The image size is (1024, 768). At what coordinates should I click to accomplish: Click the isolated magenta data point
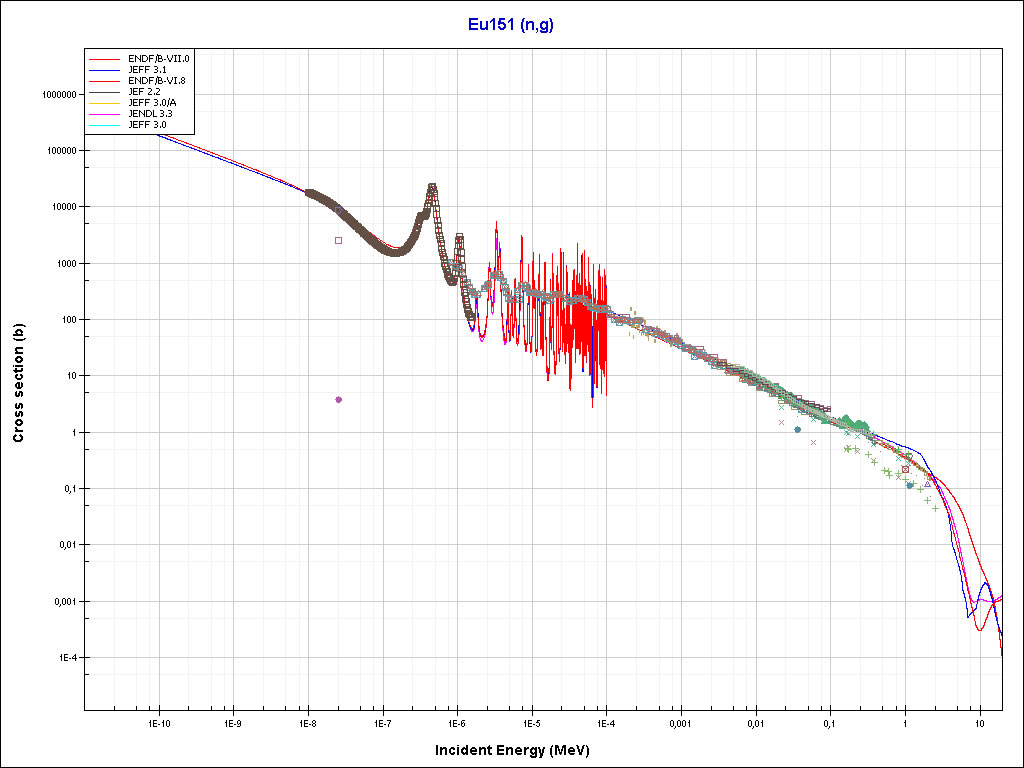(339, 399)
